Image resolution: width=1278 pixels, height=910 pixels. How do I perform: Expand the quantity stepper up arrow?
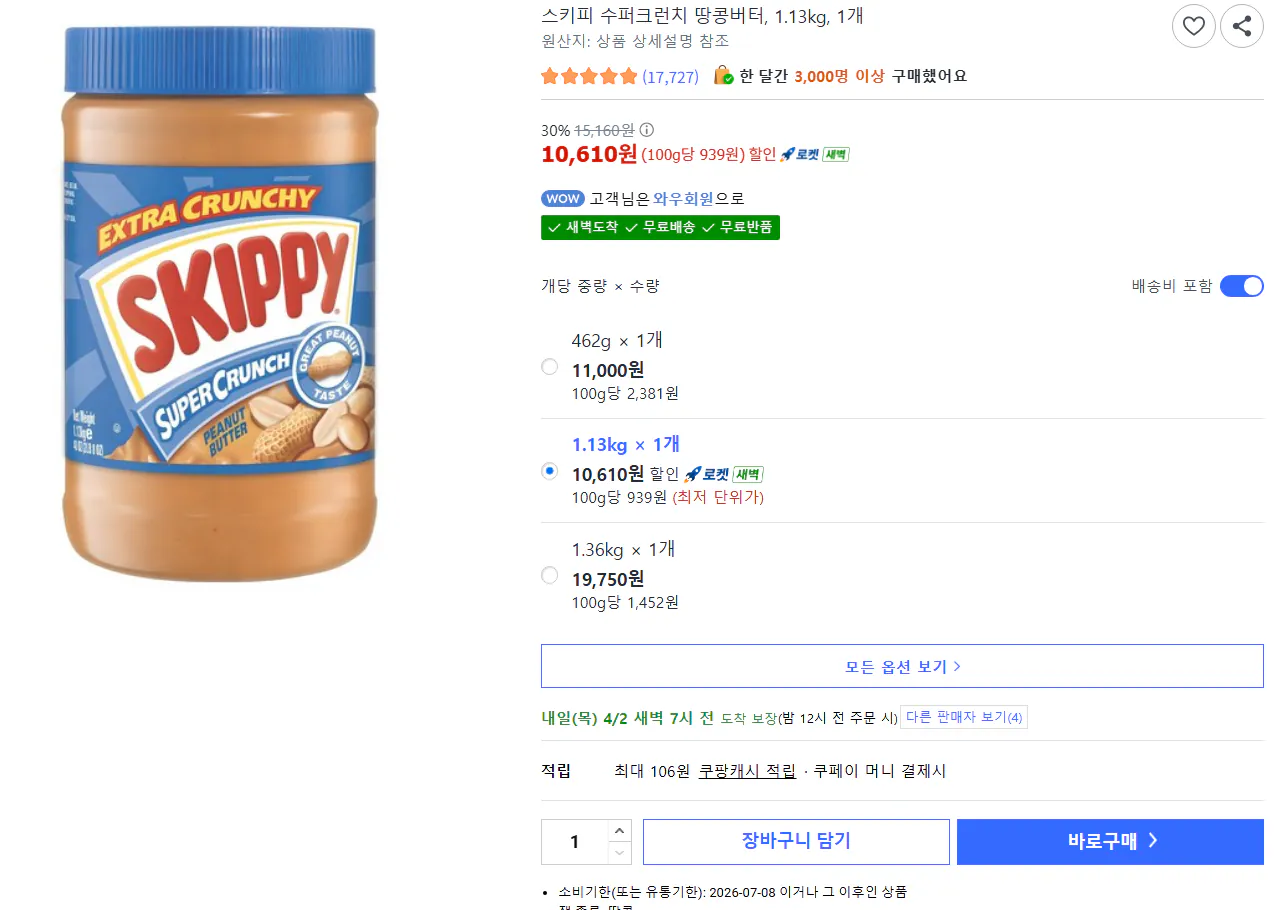(621, 829)
